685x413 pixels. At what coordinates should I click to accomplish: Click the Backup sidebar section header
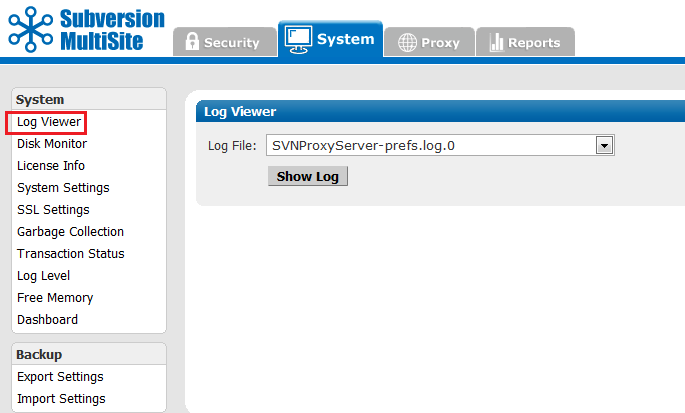click(89, 354)
